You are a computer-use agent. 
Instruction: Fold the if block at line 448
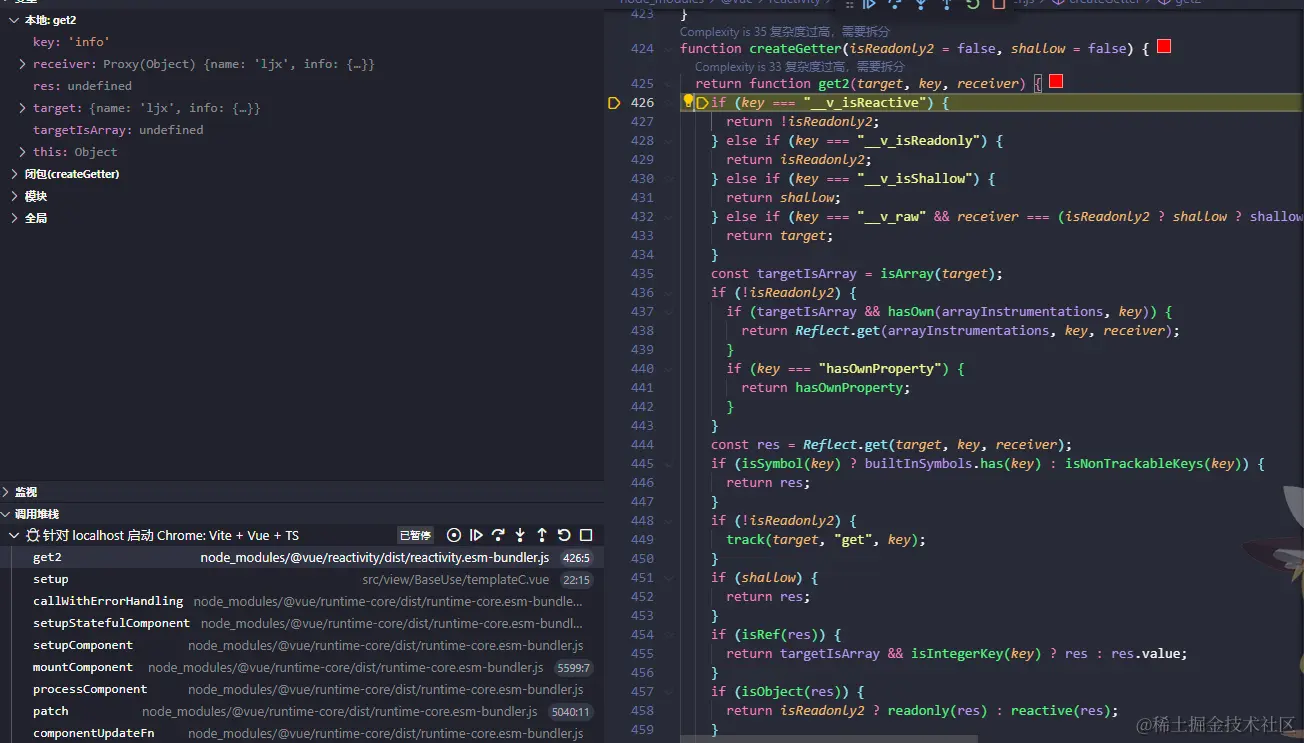point(667,521)
